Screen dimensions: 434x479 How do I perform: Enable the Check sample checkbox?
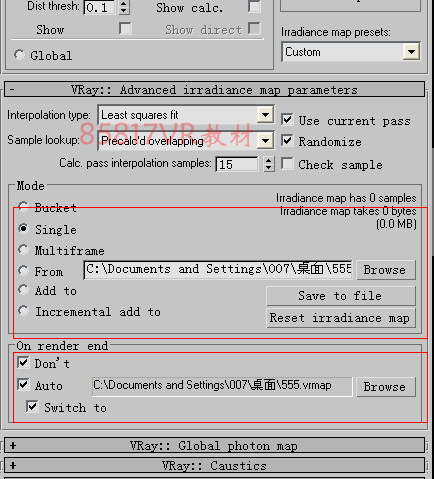click(x=287, y=164)
